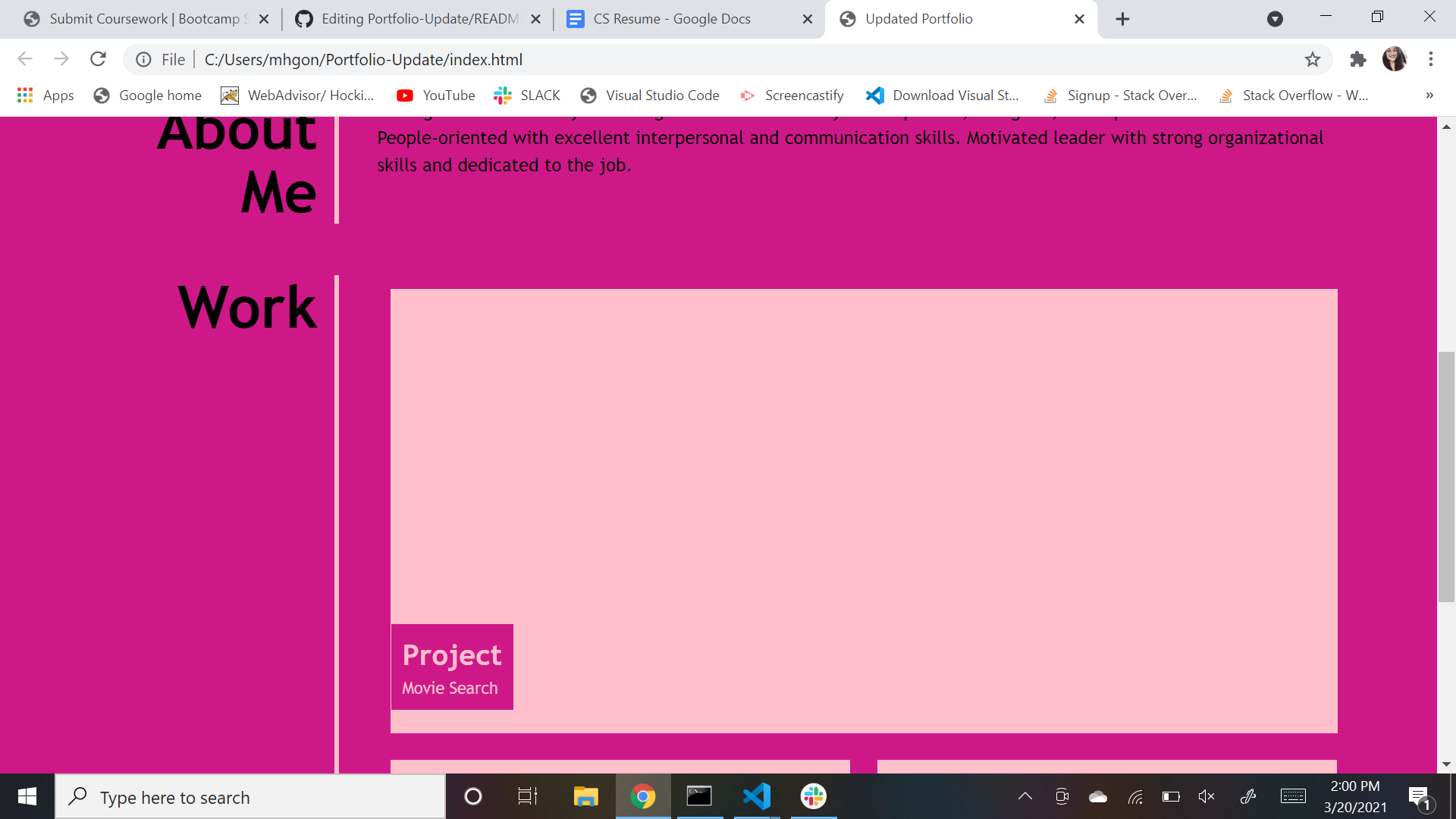Open the Windows Ink pen icon
This screenshot has width=1456, height=819.
click(x=1248, y=796)
